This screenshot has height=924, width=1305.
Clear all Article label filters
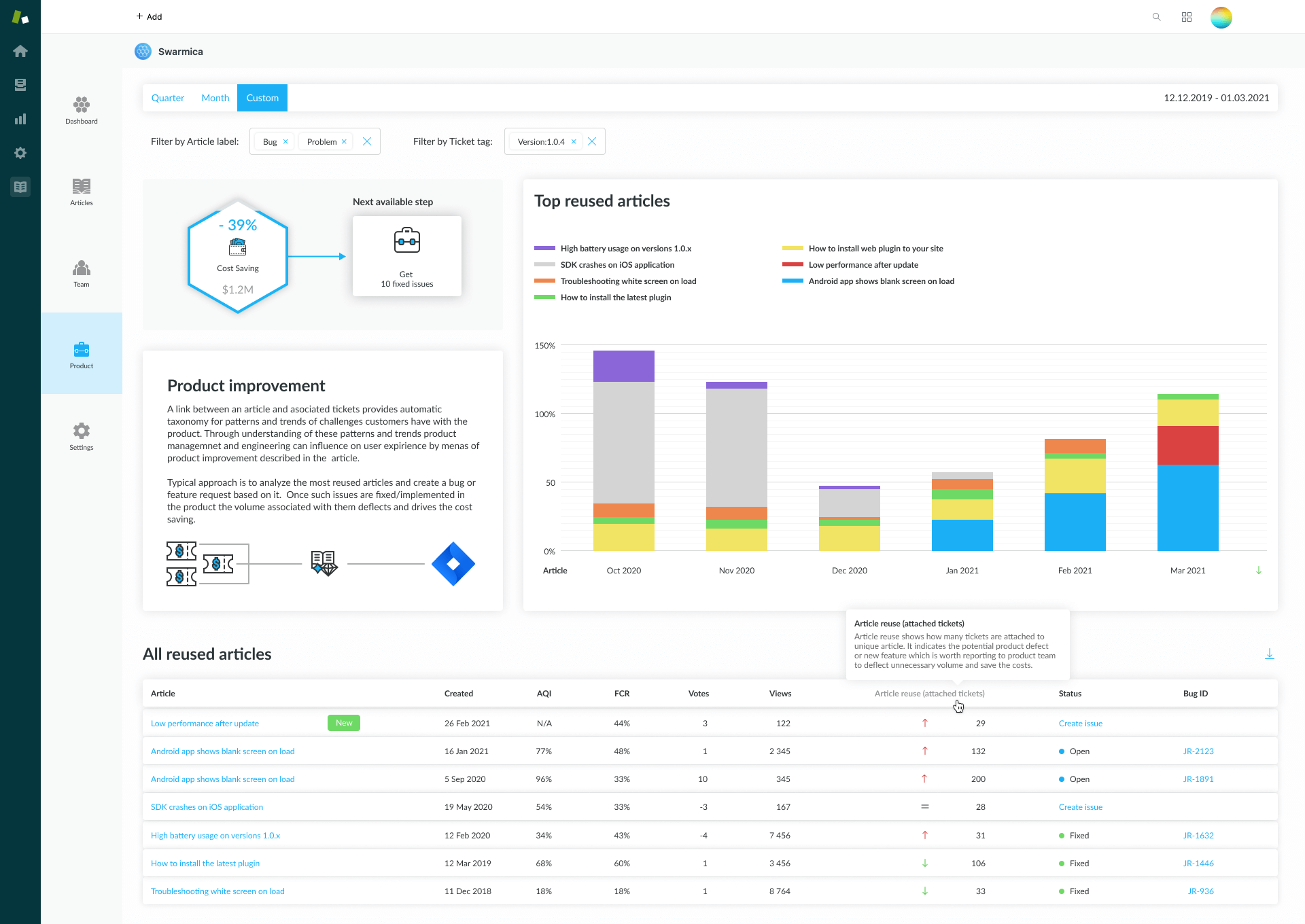(367, 141)
